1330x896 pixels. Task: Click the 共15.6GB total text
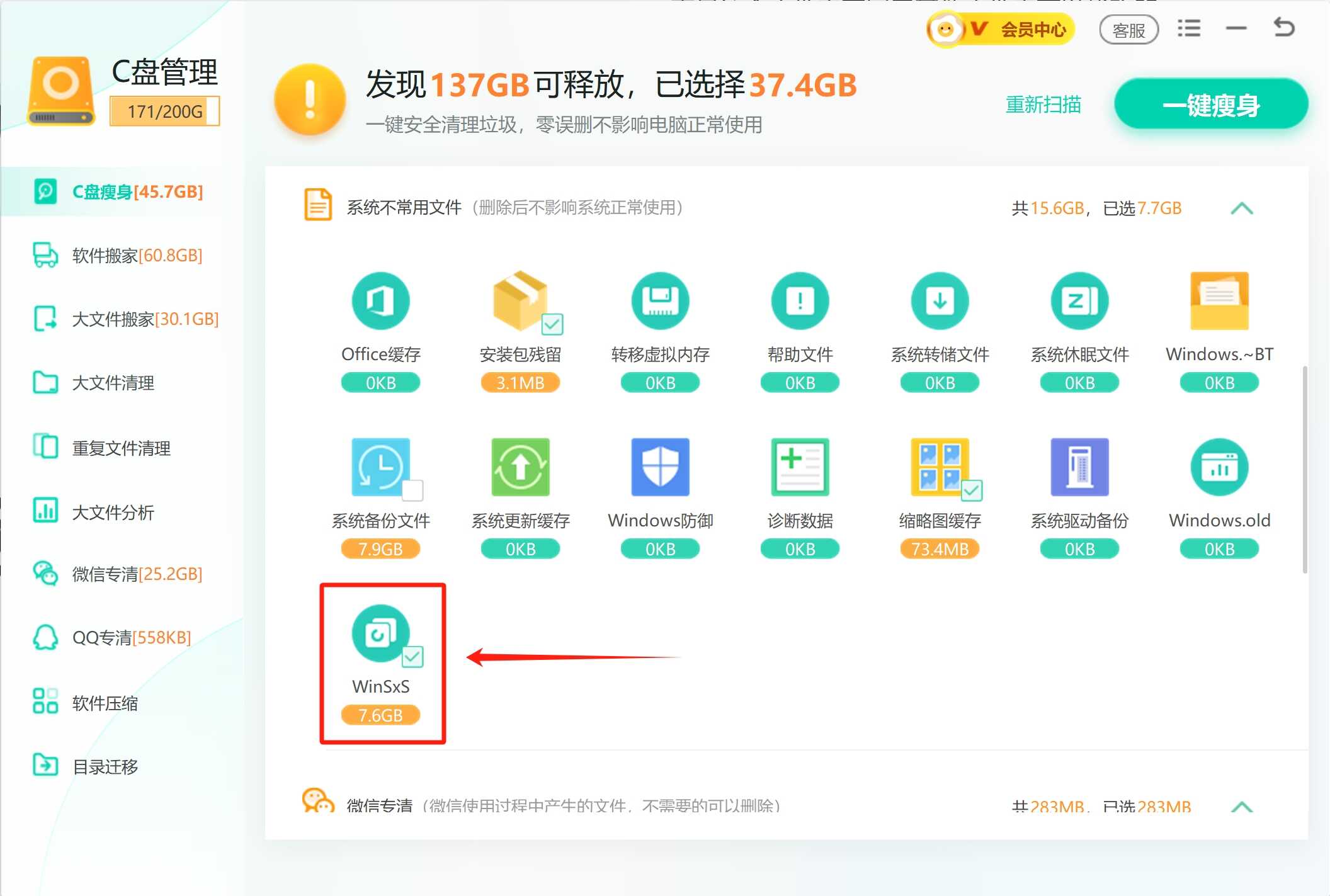(1048, 208)
